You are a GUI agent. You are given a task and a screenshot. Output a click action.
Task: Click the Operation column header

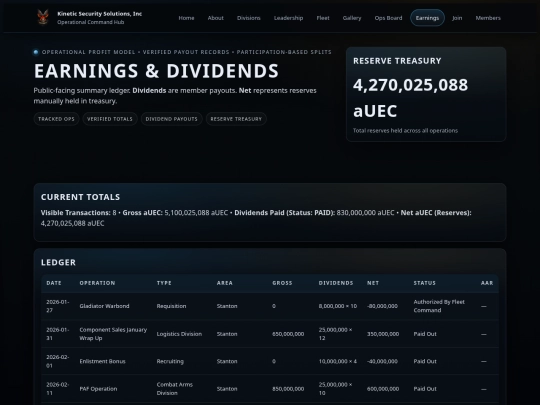coord(97,283)
